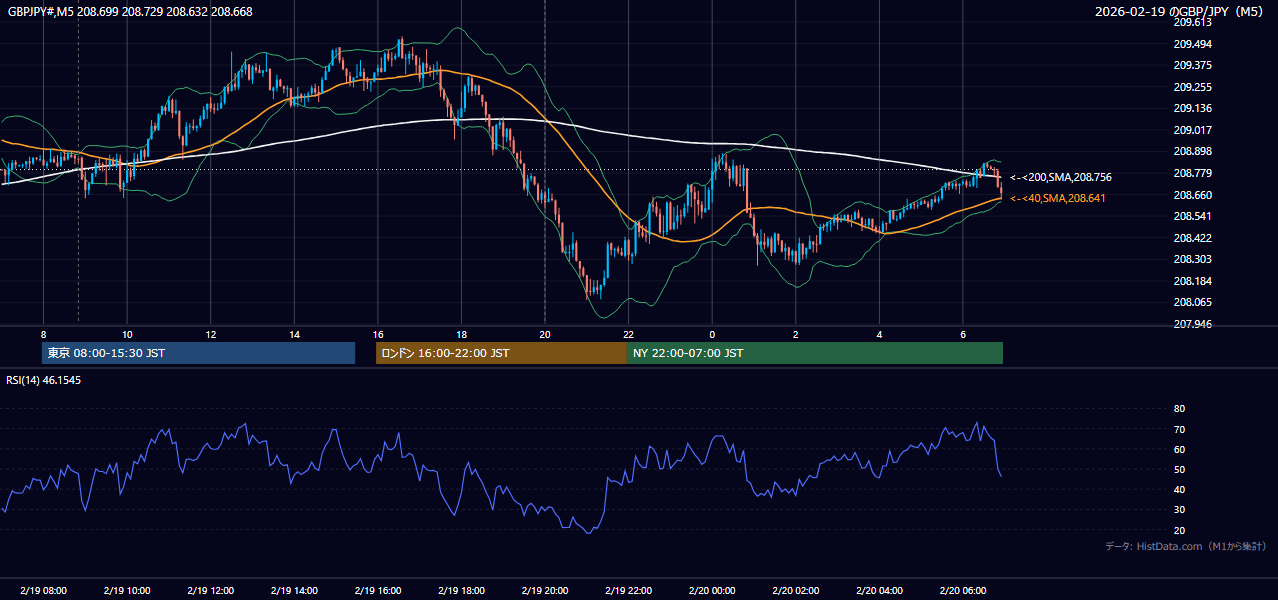Click RSI scale value 40
This screenshot has height=600, width=1278.
(1179, 489)
